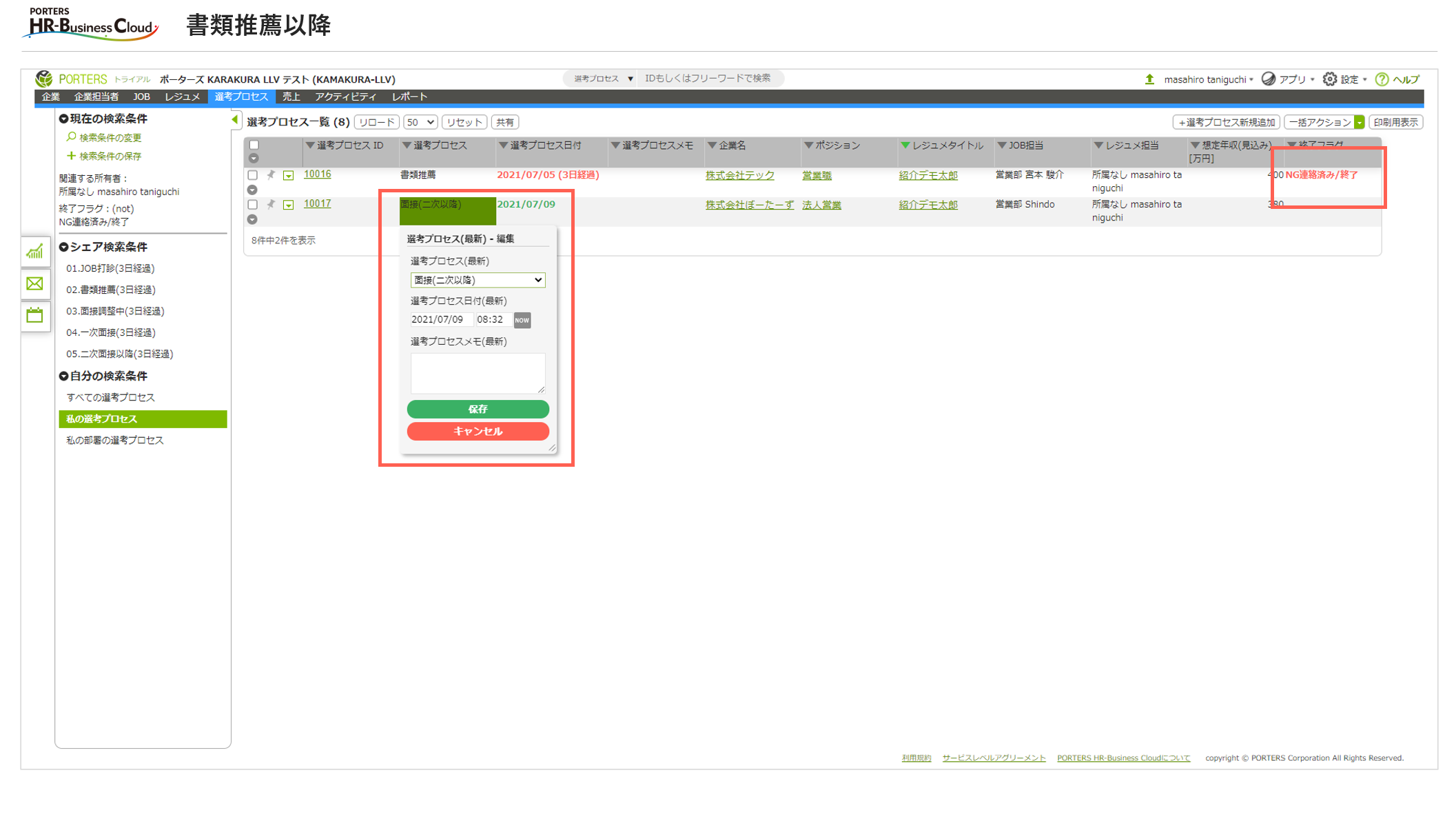Open the 50 rows-per-page dropdown

click(420, 122)
